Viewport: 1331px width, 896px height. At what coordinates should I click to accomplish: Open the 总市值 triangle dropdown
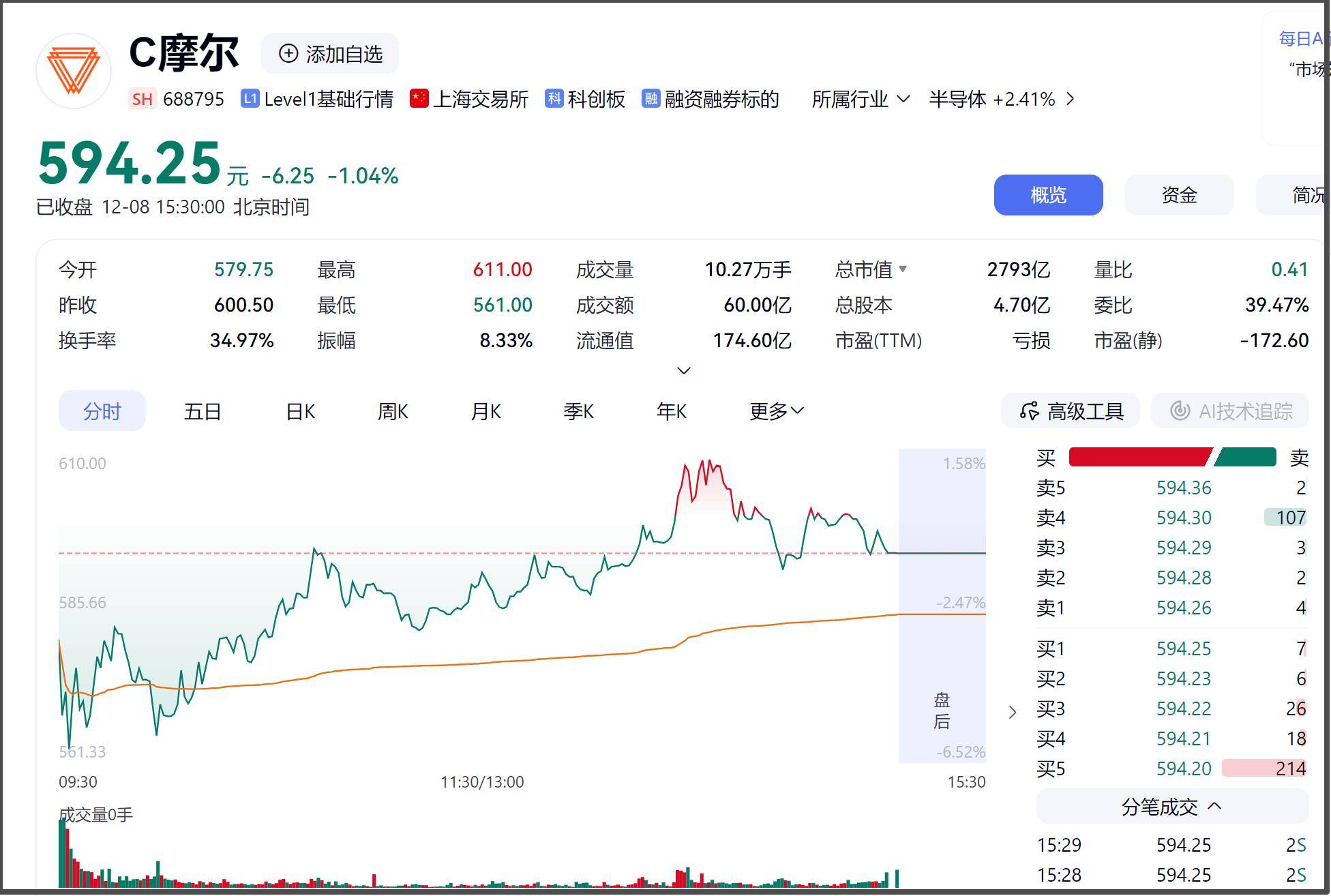click(x=903, y=269)
